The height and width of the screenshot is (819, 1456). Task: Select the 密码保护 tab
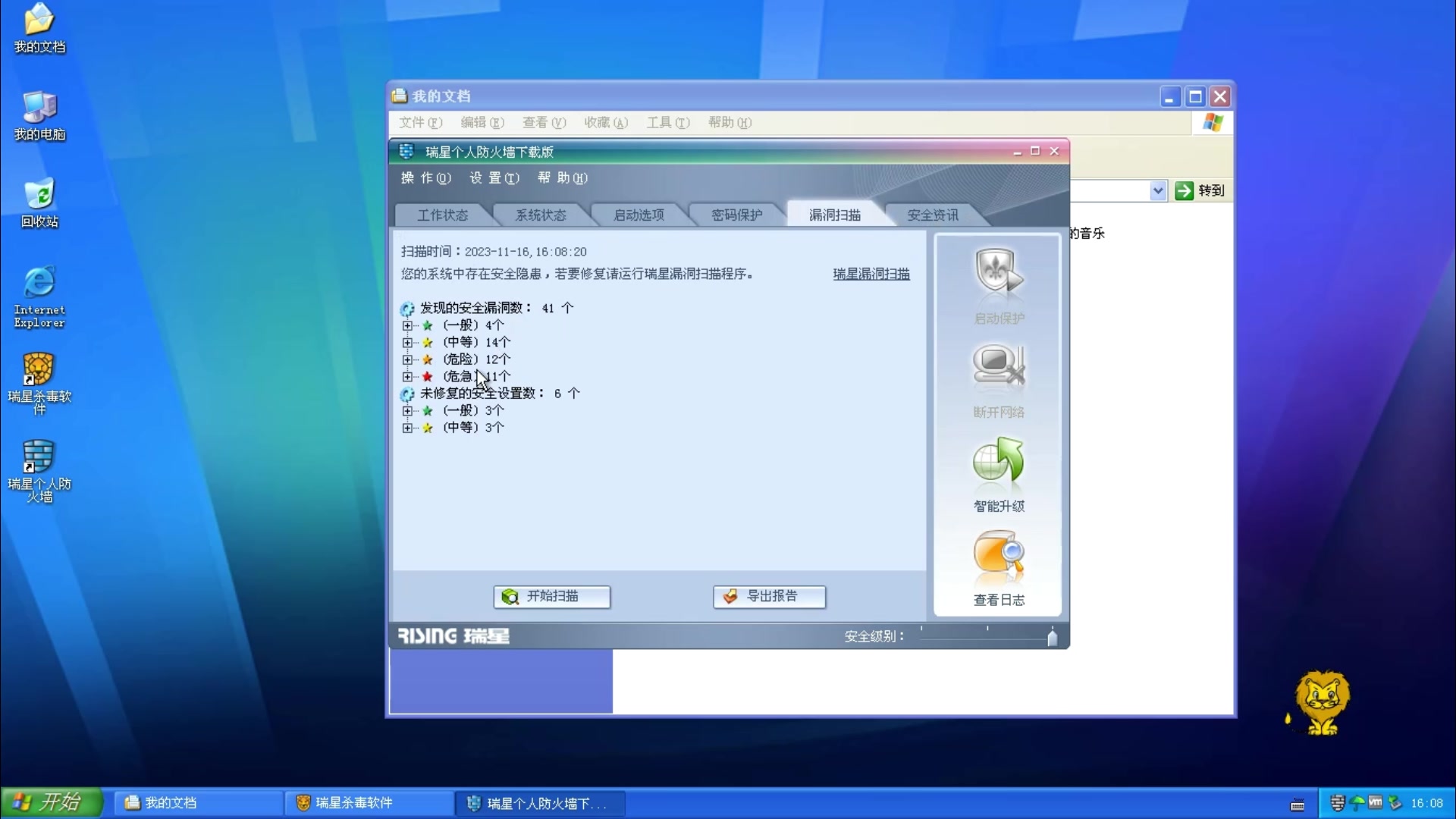tap(737, 214)
